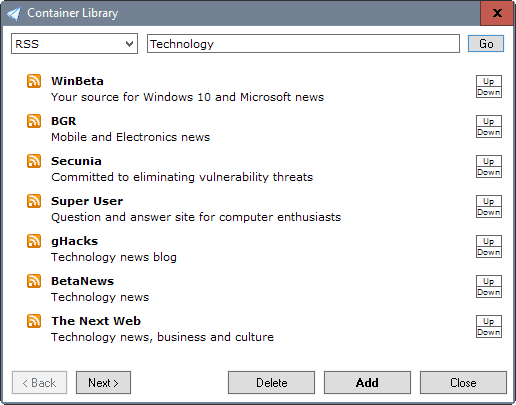This screenshot has width=516, height=405.
Task: Click the Delete button
Action: (271, 383)
